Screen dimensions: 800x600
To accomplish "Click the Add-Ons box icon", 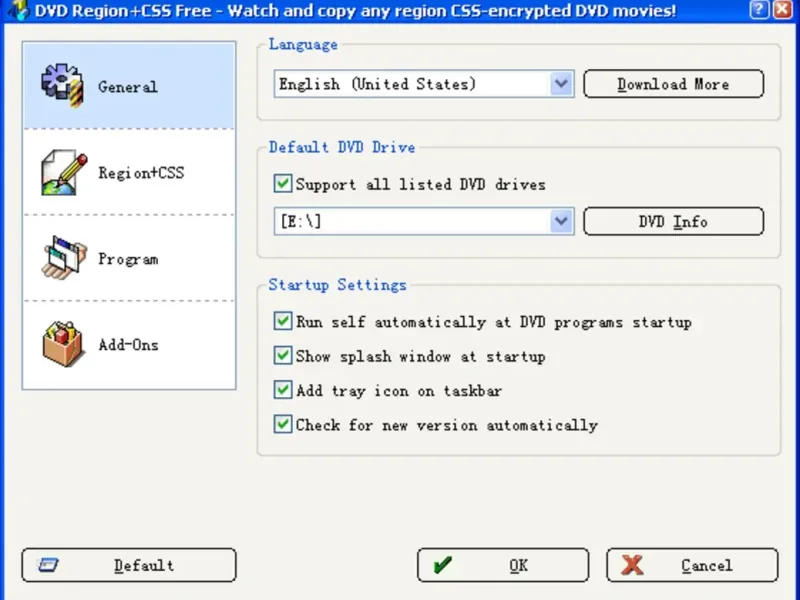I will click(x=63, y=344).
